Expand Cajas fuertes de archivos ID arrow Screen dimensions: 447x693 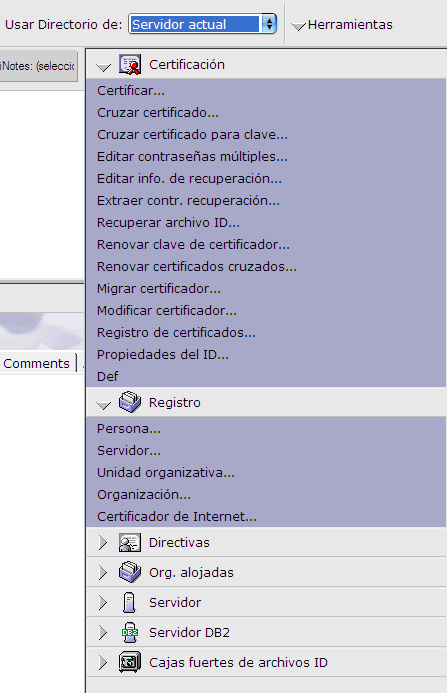(x=103, y=663)
